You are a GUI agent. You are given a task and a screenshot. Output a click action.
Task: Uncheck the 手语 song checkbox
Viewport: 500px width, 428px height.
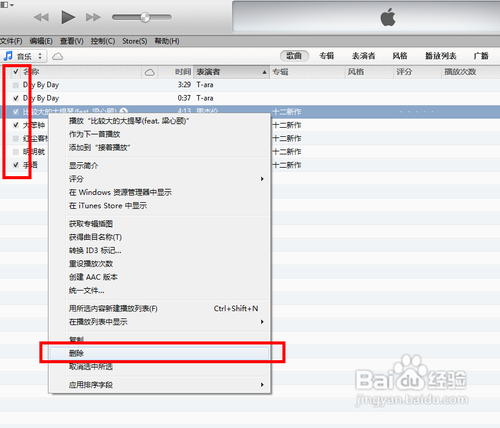pyautogui.click(x=16, y=165)
